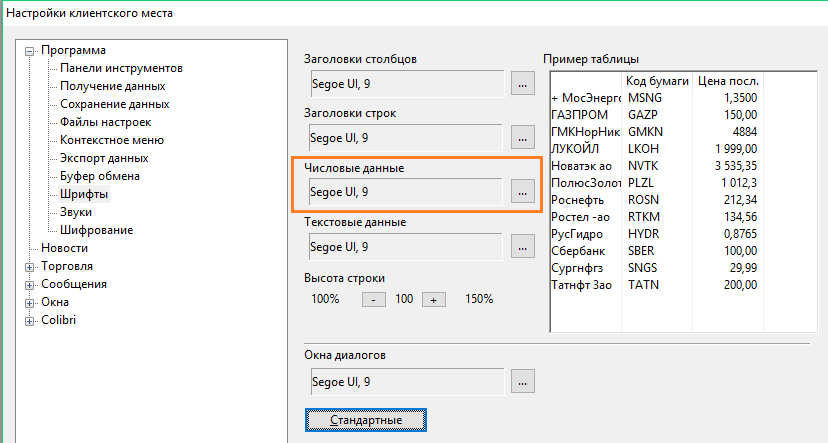Click the Стандартные button
Screen dimensions: 828x443
tap(366, 420)
